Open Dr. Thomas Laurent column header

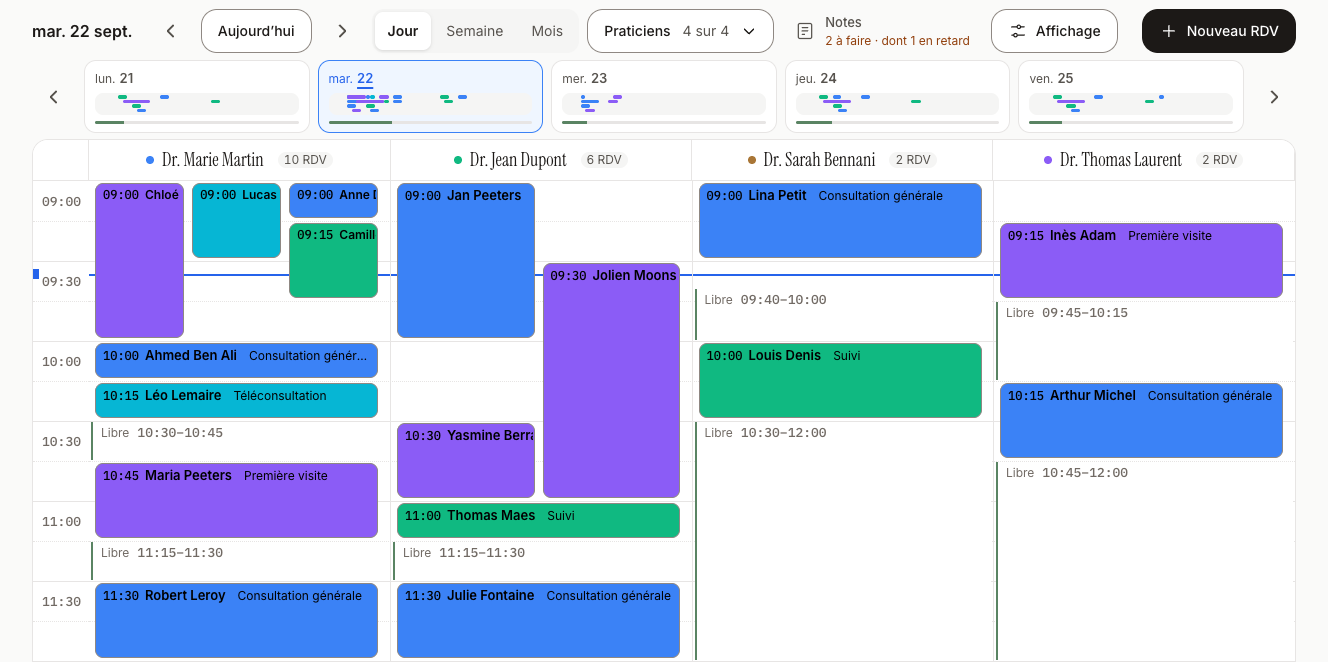(1143, 160)
